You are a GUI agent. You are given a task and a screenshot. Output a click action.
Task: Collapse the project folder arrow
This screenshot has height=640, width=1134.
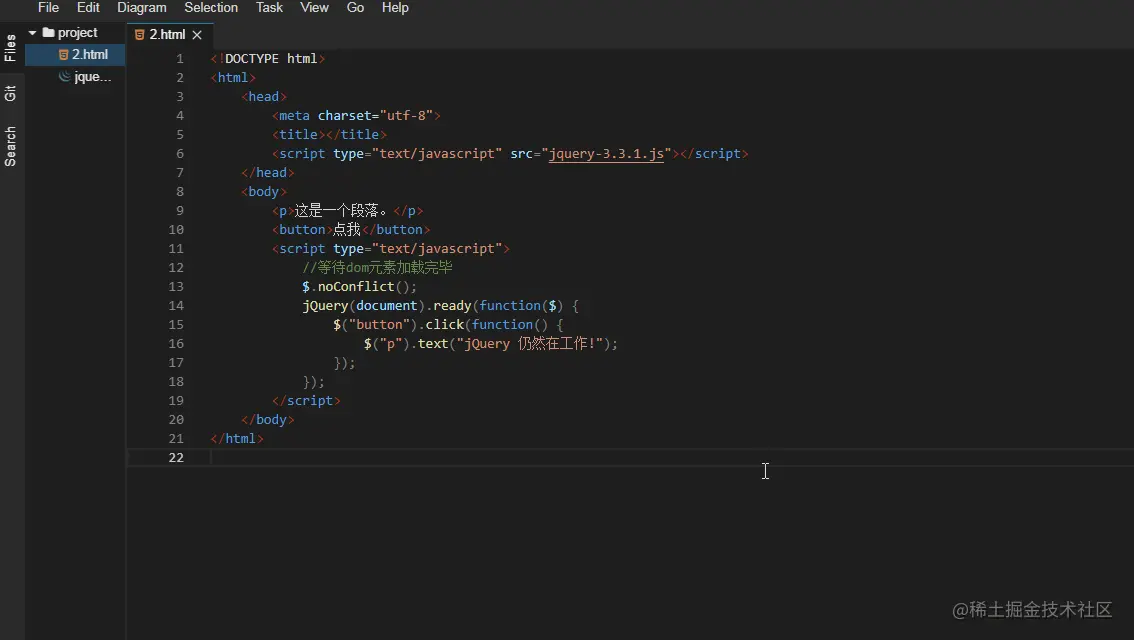(33, 33)
